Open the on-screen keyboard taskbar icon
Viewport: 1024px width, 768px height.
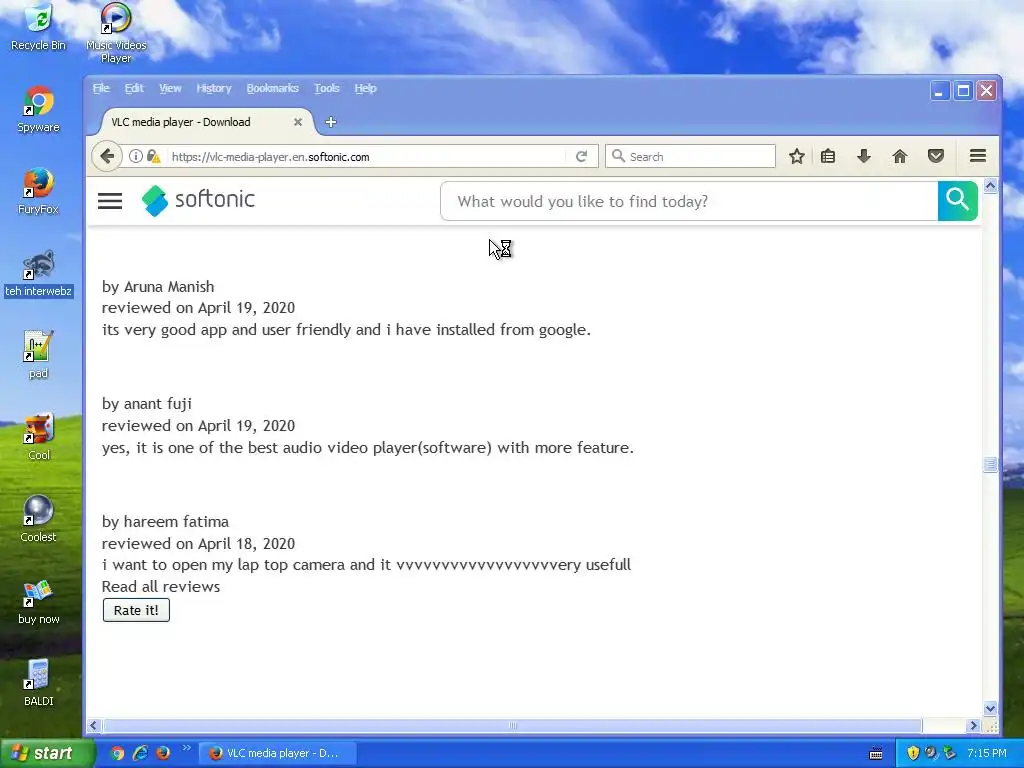tap(876, 754)
